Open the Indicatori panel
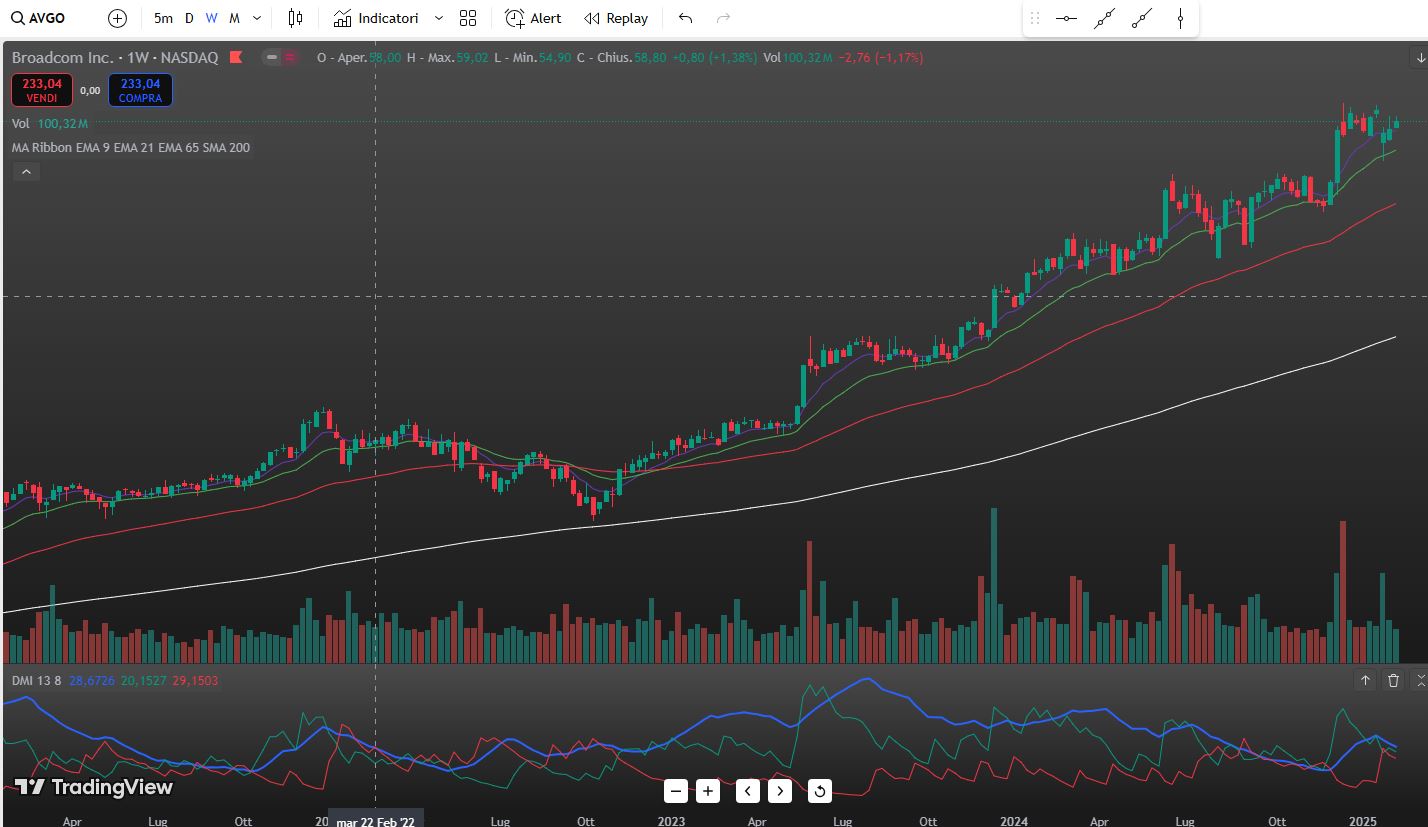1428x827 pixels. pos(376,18)
